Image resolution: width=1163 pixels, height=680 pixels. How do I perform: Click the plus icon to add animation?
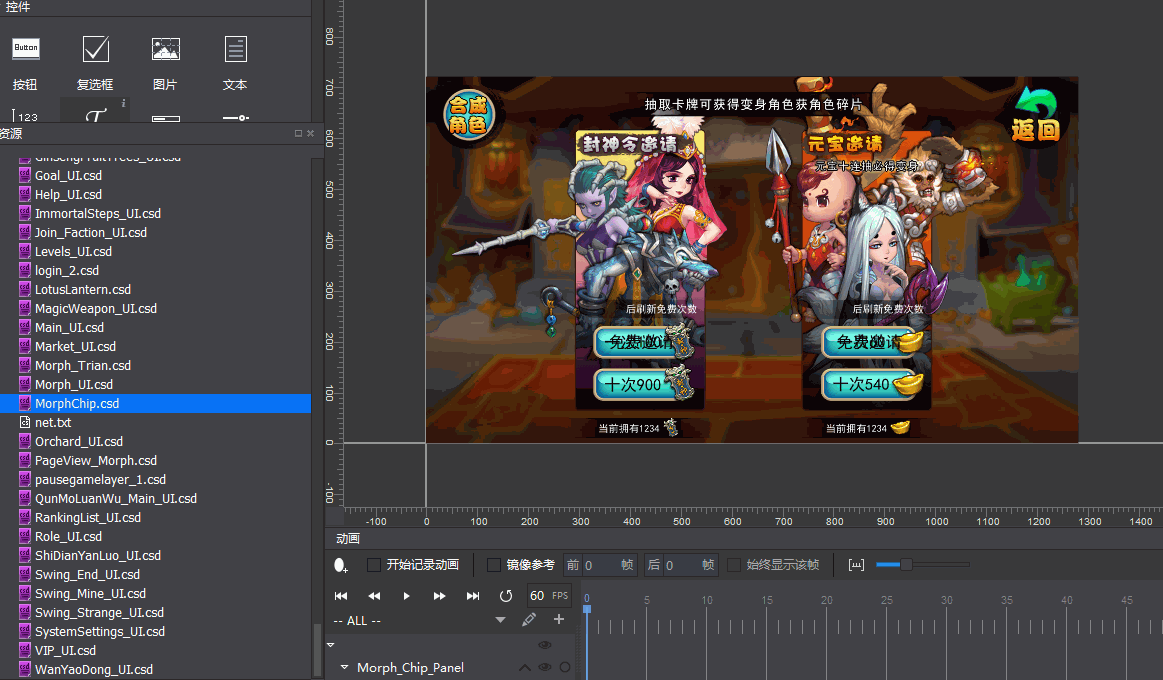point(559,620)
